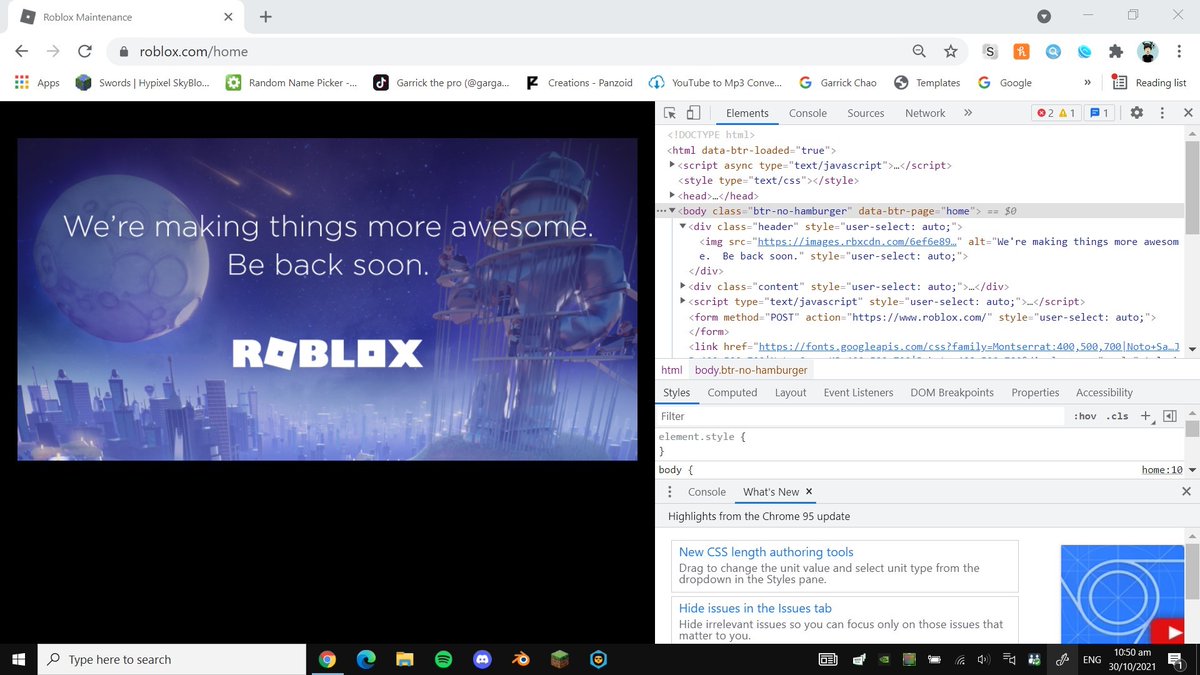
Task: Open the Properties tab
Action: (1035, 392)
